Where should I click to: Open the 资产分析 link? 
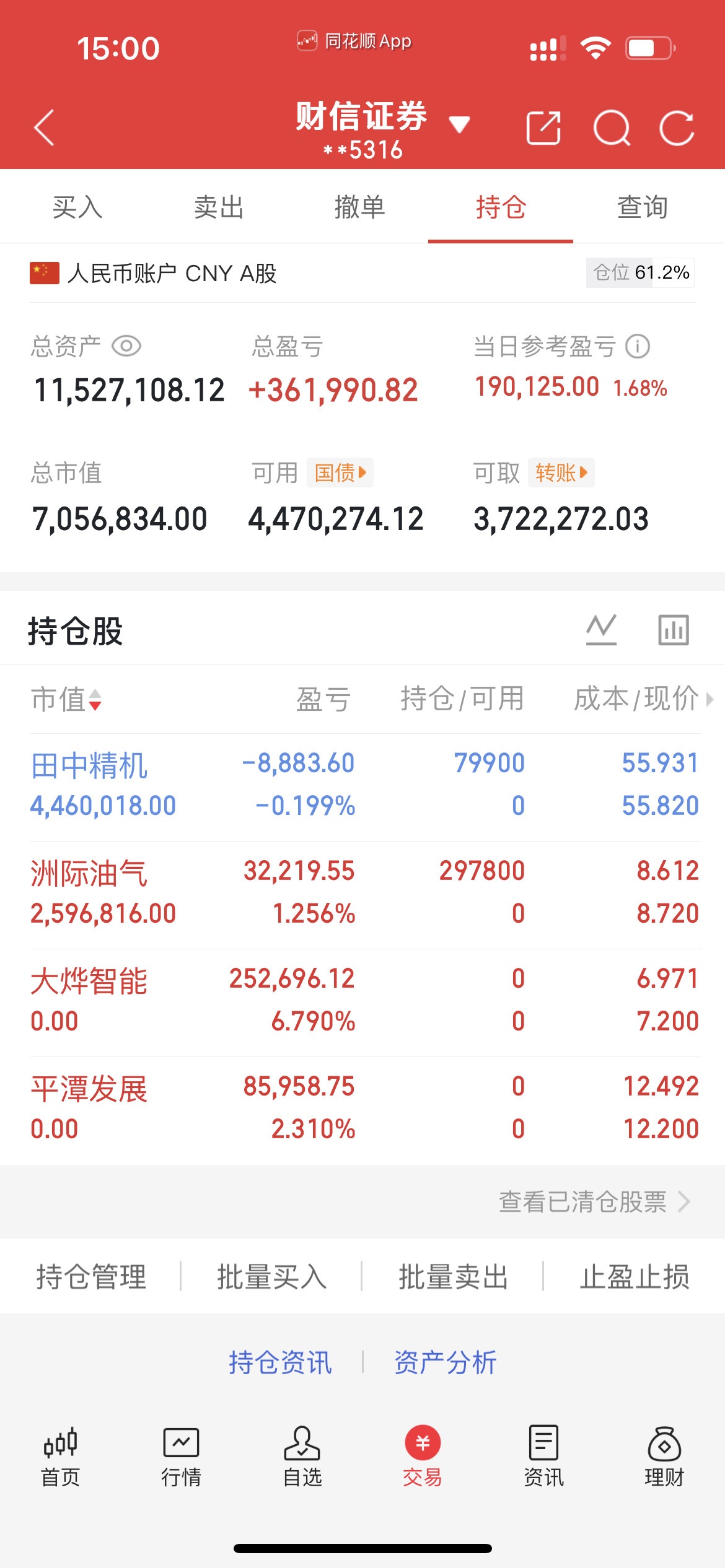[446, 1362]
